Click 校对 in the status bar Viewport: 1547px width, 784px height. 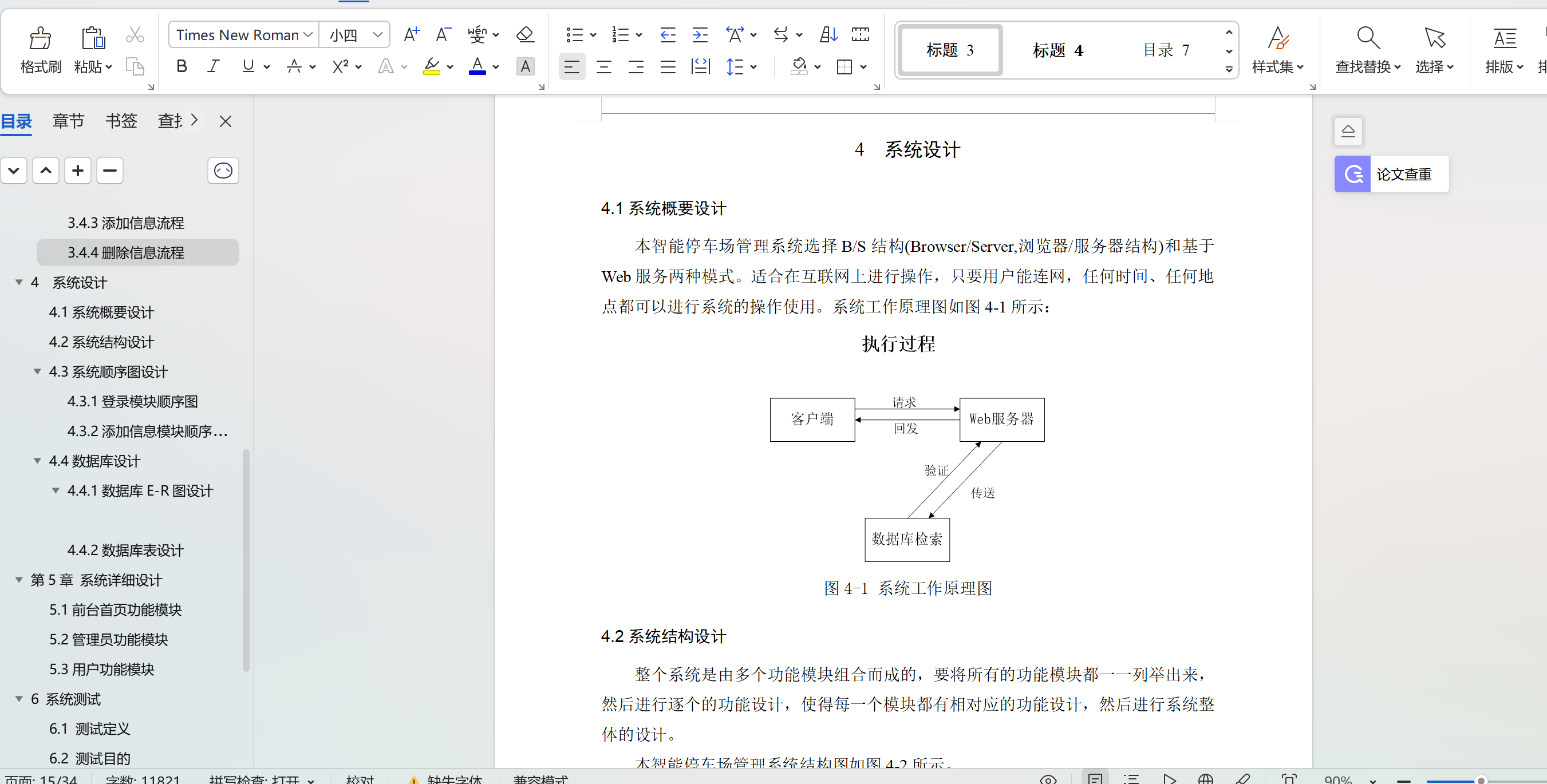[x=359, y=779]
